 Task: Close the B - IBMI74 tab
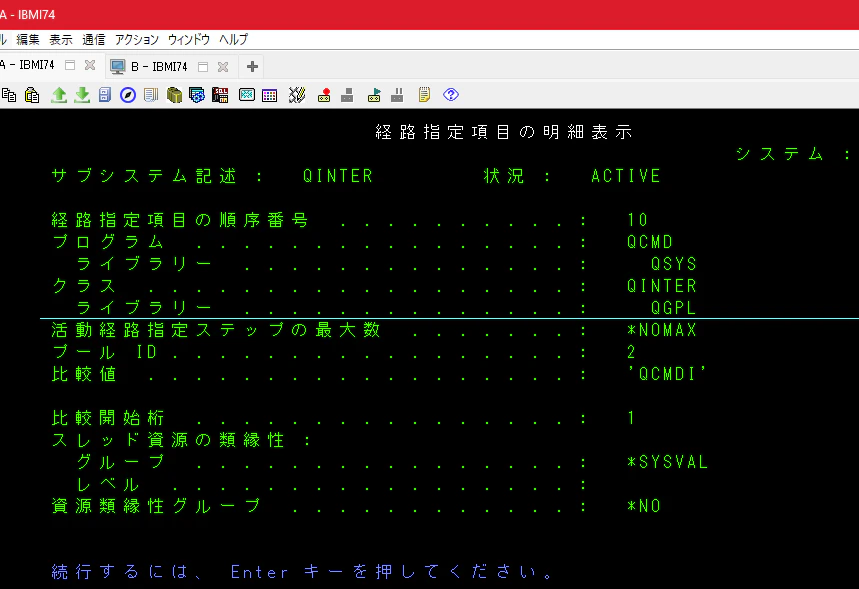click(x=223, y=67)
